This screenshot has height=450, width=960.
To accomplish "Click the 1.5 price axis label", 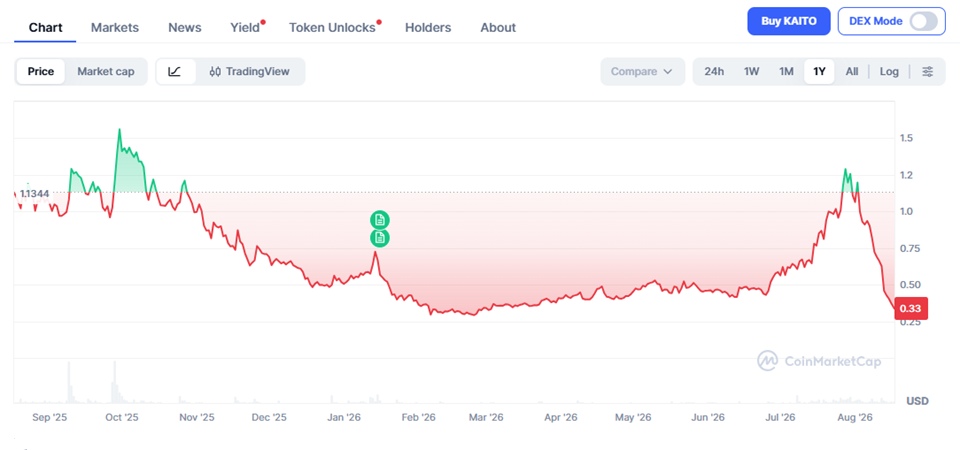I will click(x=906, y=138).
